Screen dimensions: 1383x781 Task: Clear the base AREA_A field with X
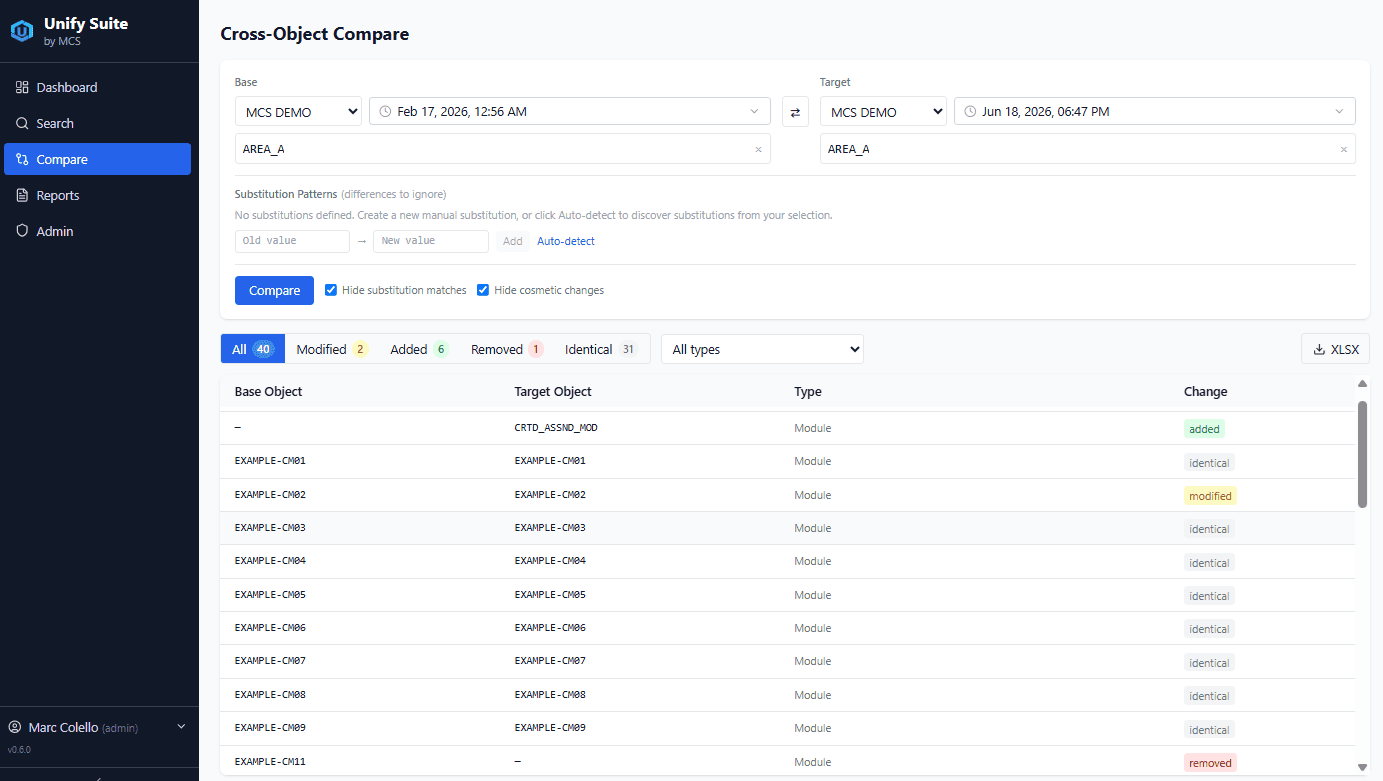pyautogui.click(x=758, y=149)
